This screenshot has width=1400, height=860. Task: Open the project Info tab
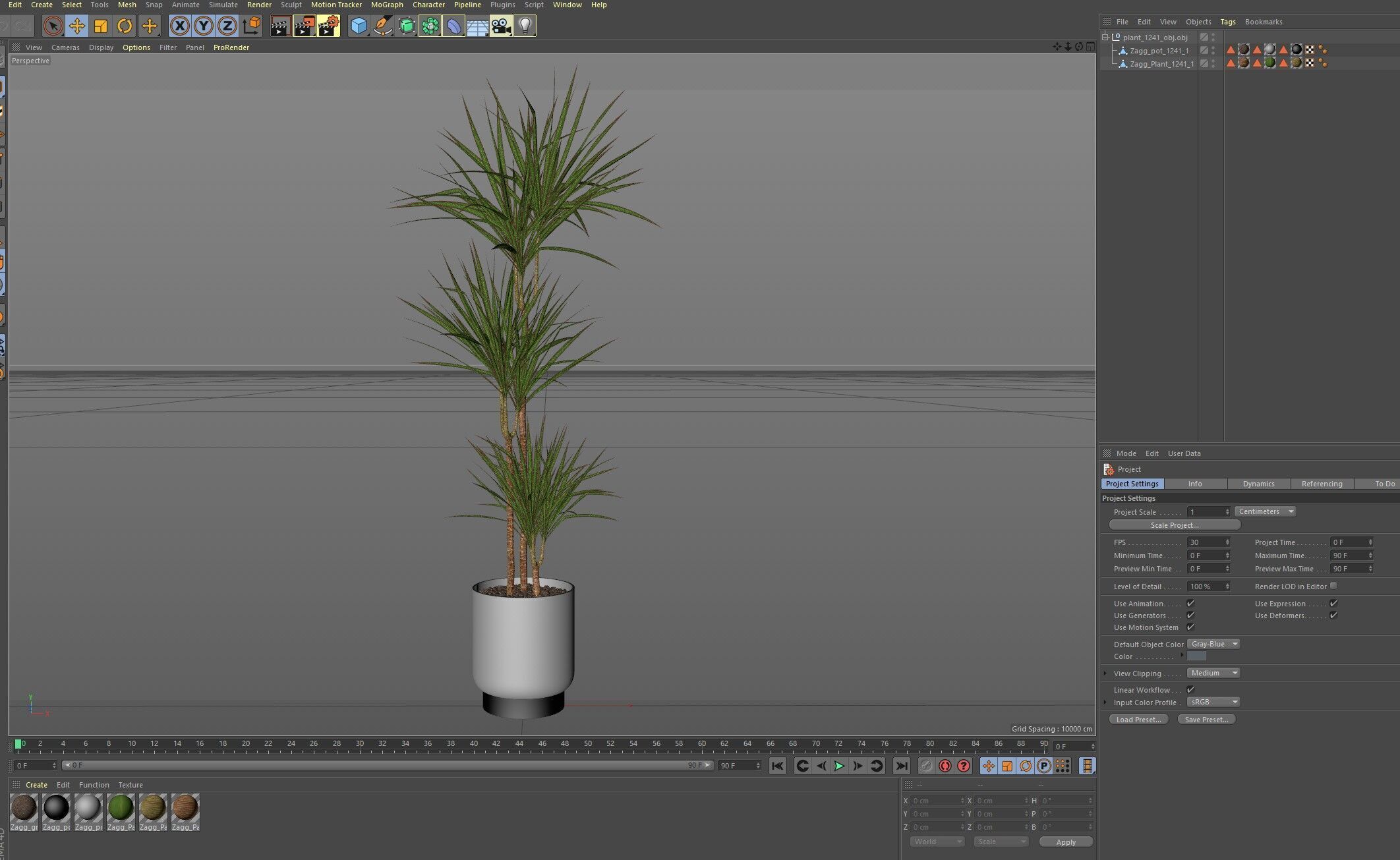pyautogui.click(x=1195, y=484)
